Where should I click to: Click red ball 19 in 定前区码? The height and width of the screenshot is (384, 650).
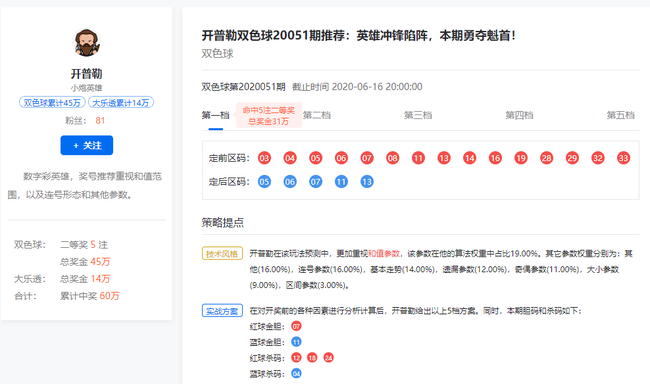coord(521,158)
